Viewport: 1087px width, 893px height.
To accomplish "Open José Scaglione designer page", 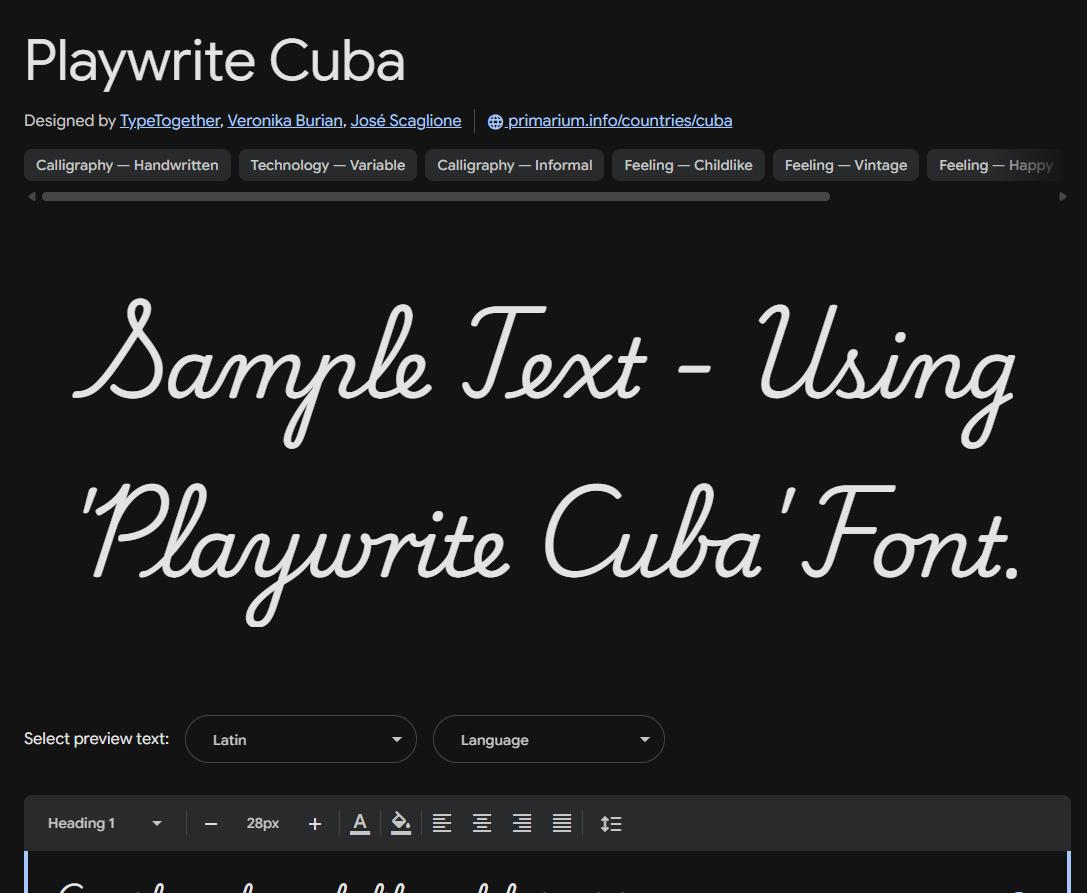I will pyautogui.click(x=406, y=121).
